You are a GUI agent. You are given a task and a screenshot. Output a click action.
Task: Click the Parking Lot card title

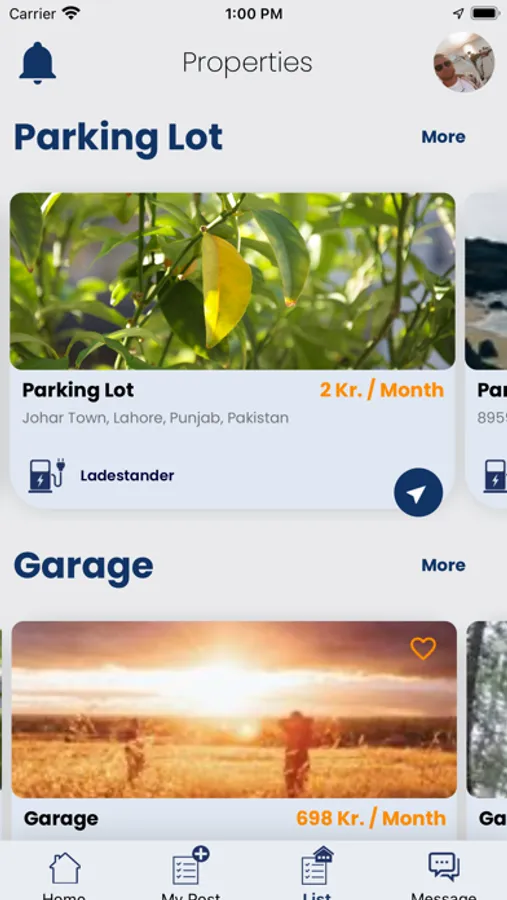(x=78, y=390)
